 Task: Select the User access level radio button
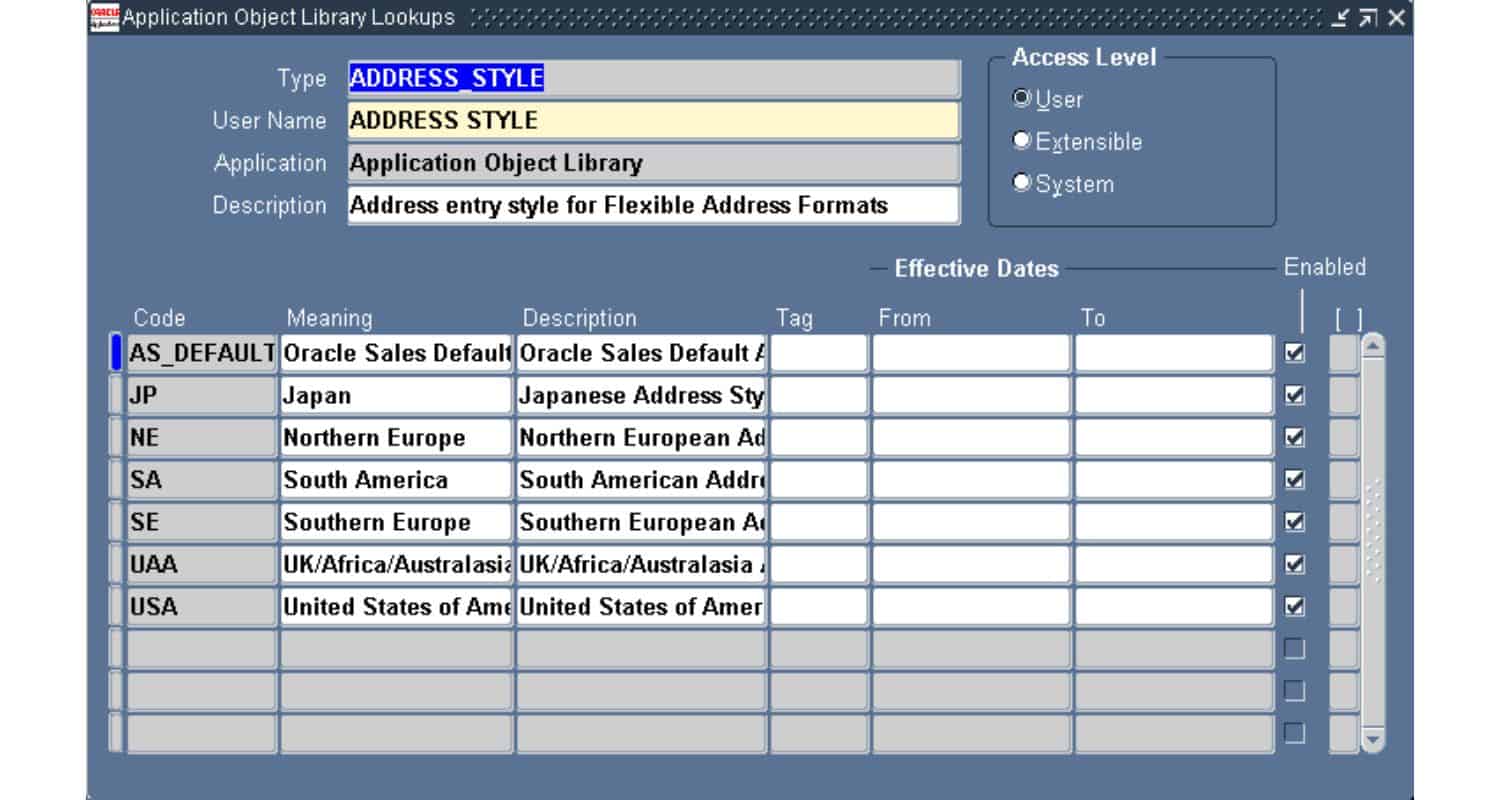tap(1021, 99)
